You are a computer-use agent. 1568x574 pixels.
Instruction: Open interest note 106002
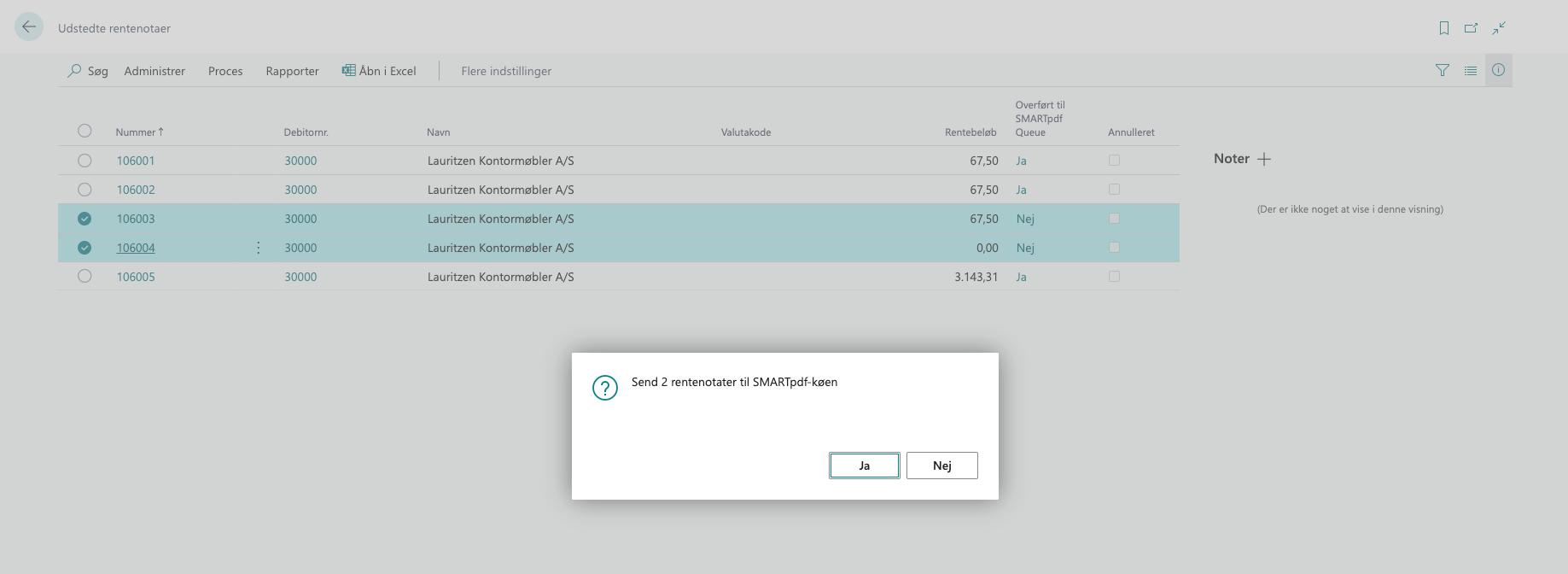(136, 190)
